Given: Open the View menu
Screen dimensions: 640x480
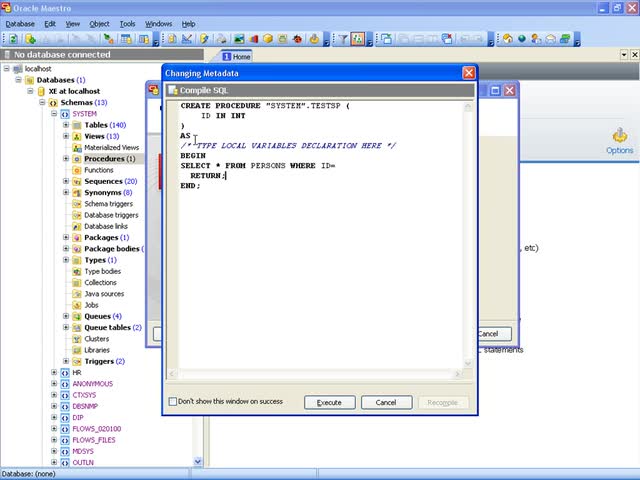Looking at the screenshot, I should click(x=73, y=24).
